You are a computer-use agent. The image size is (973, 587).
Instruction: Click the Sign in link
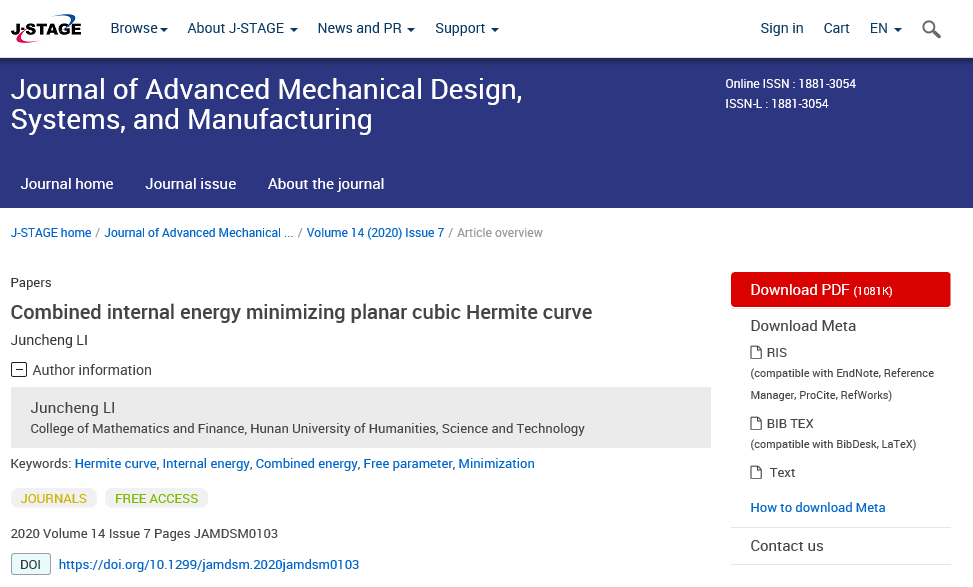pyautogui.click(x=781, y=29)
